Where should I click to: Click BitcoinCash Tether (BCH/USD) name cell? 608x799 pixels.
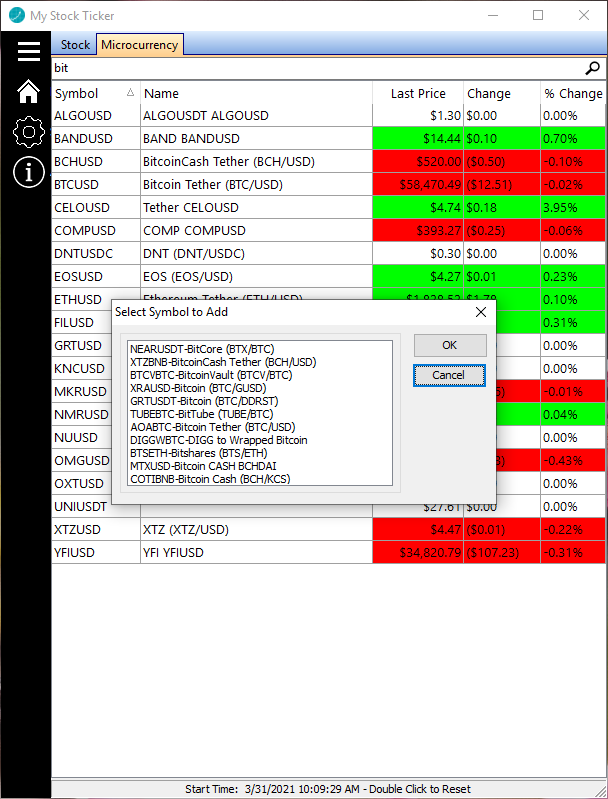pyautogui.click(x=256, y=162)
